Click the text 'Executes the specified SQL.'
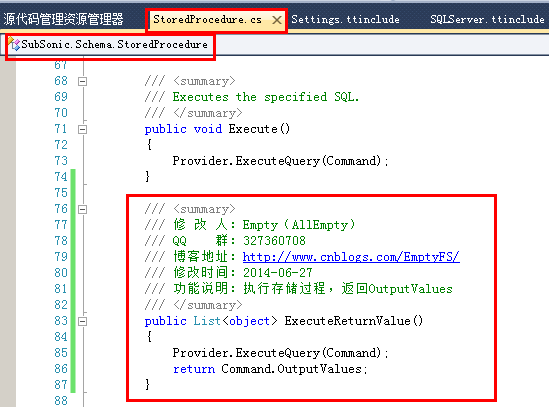 point(266,97)
